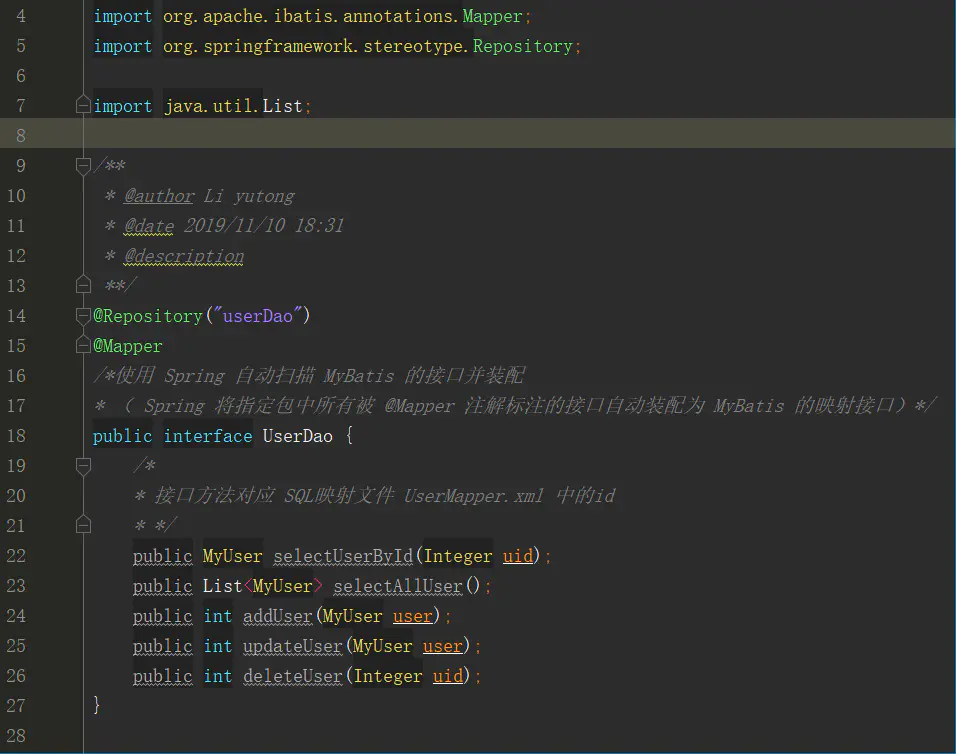The image size is (956, 754).
Task: Select line number 8 in the gutter
Action: point(21,135)
